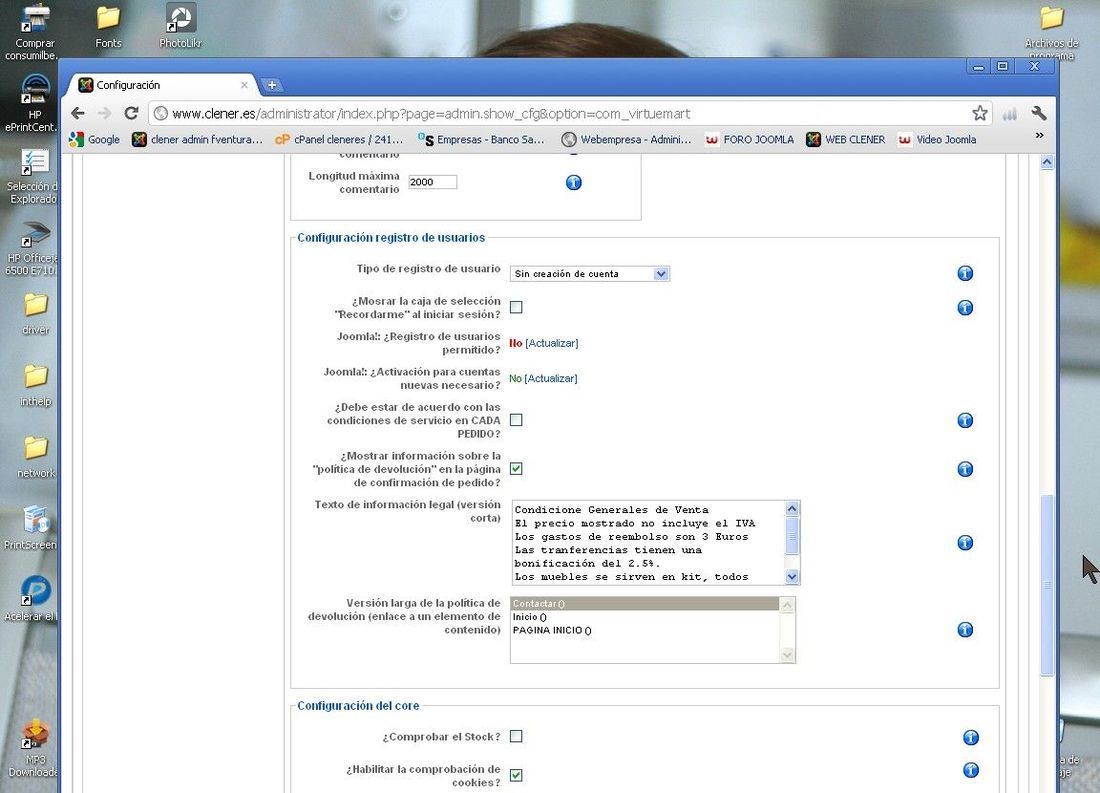Select Contactar() in devolución list

(x=645, y=604)
